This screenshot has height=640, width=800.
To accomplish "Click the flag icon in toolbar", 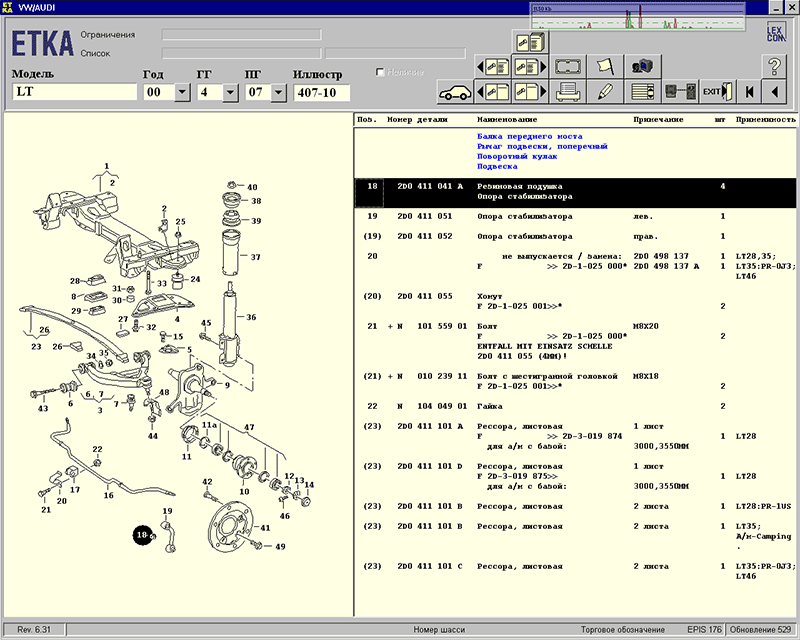I will [605, 66].
